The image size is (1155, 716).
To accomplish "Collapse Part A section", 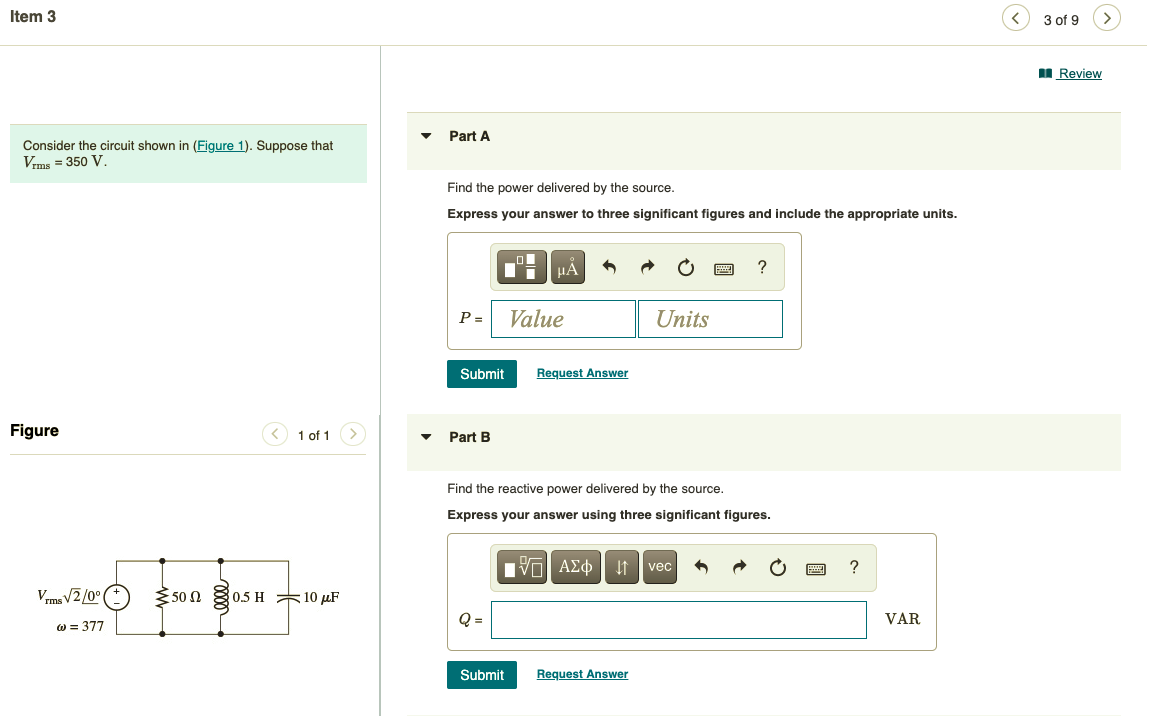I will (426, 136).
